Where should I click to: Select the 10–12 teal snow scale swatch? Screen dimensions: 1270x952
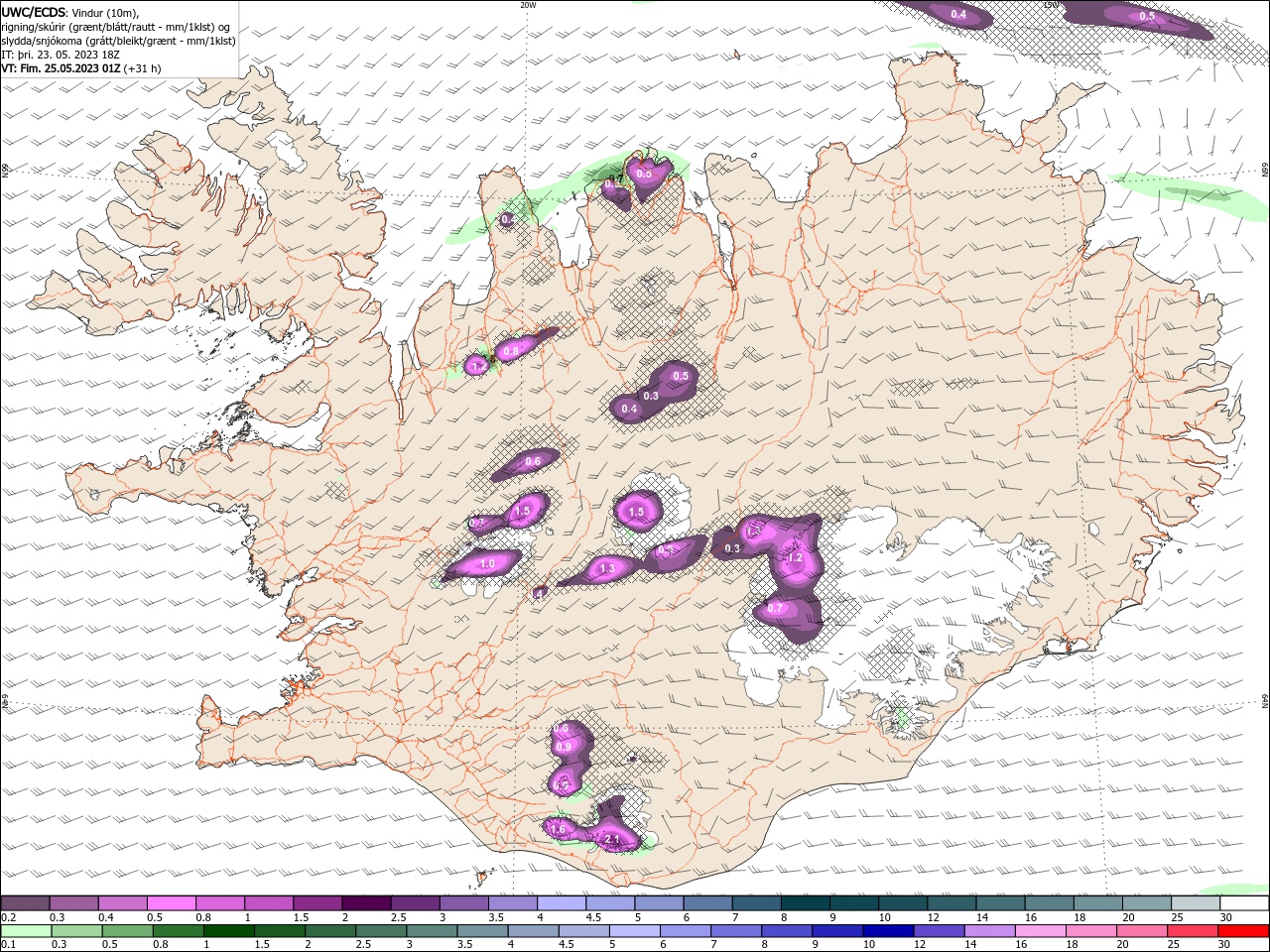[x=902, y=903]
